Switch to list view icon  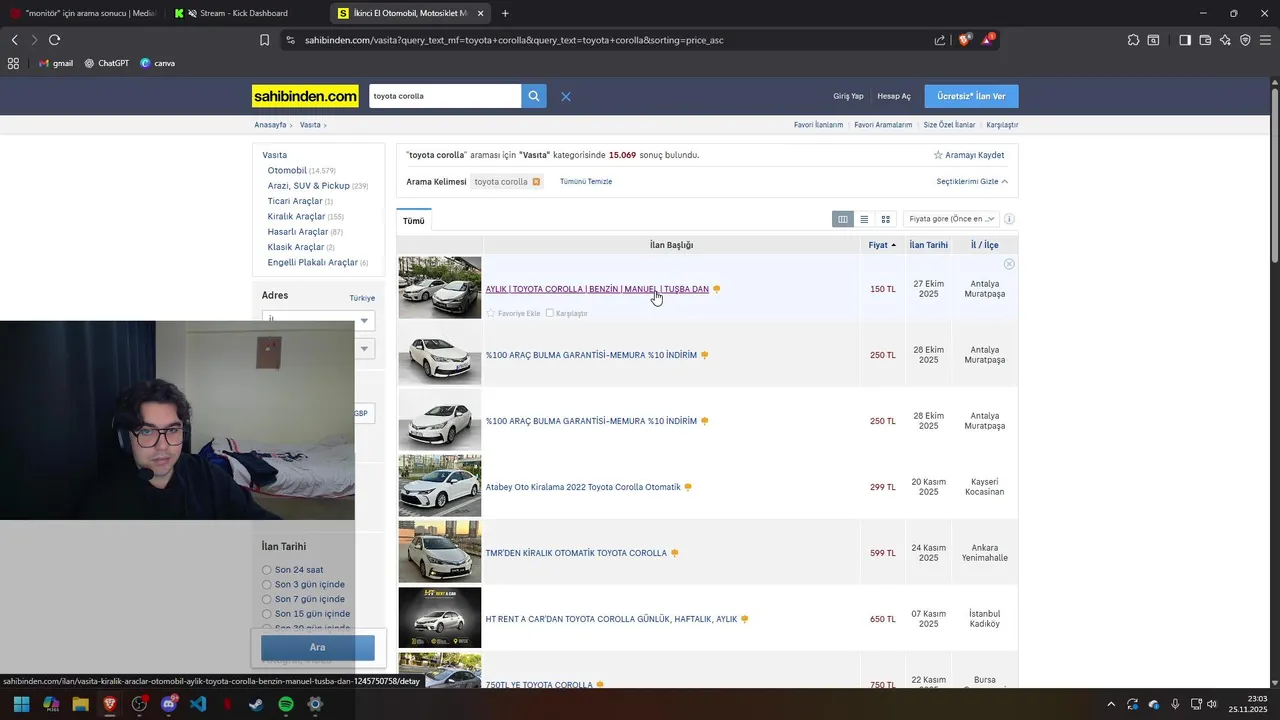(864, 219)
